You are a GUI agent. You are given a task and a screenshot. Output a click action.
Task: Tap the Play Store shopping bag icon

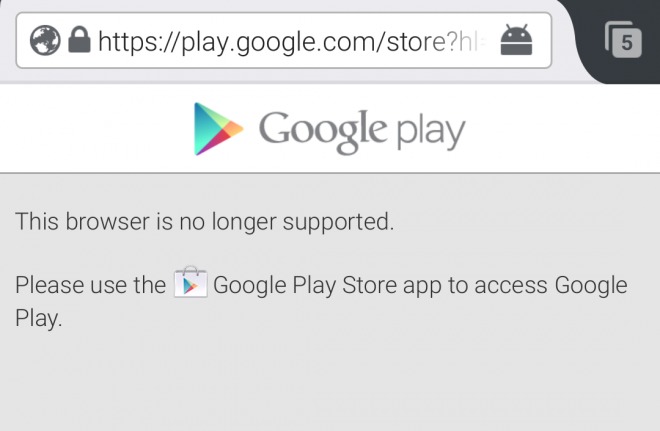[191, 282]
